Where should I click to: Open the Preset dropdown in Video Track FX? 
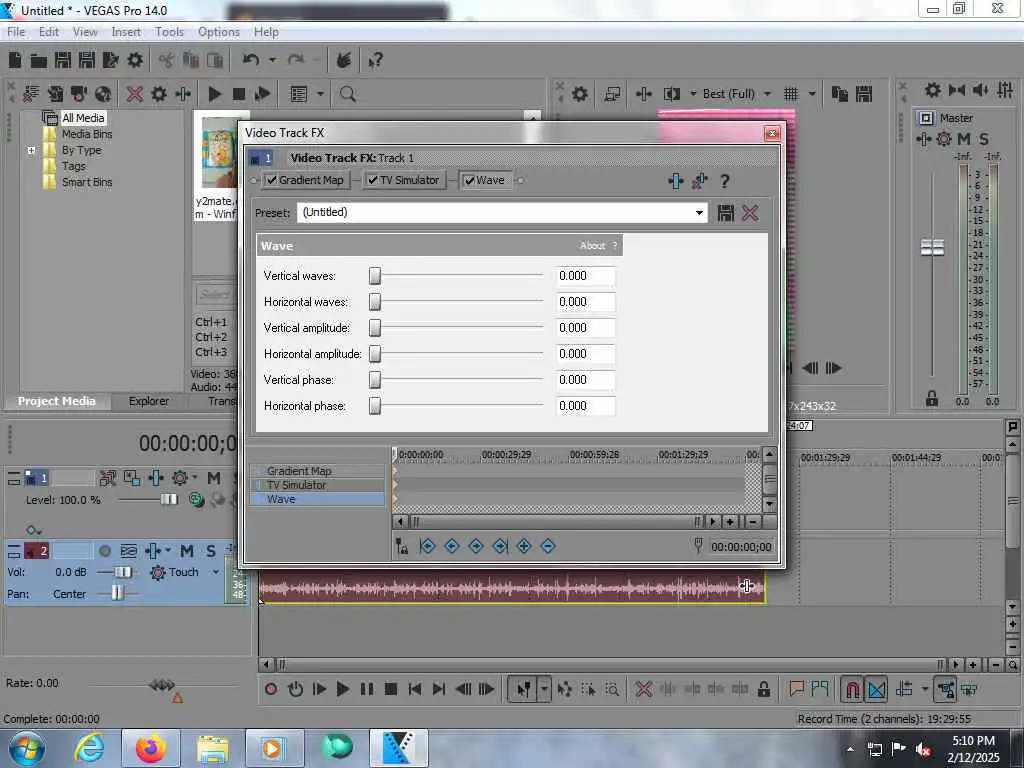[699, 213]
